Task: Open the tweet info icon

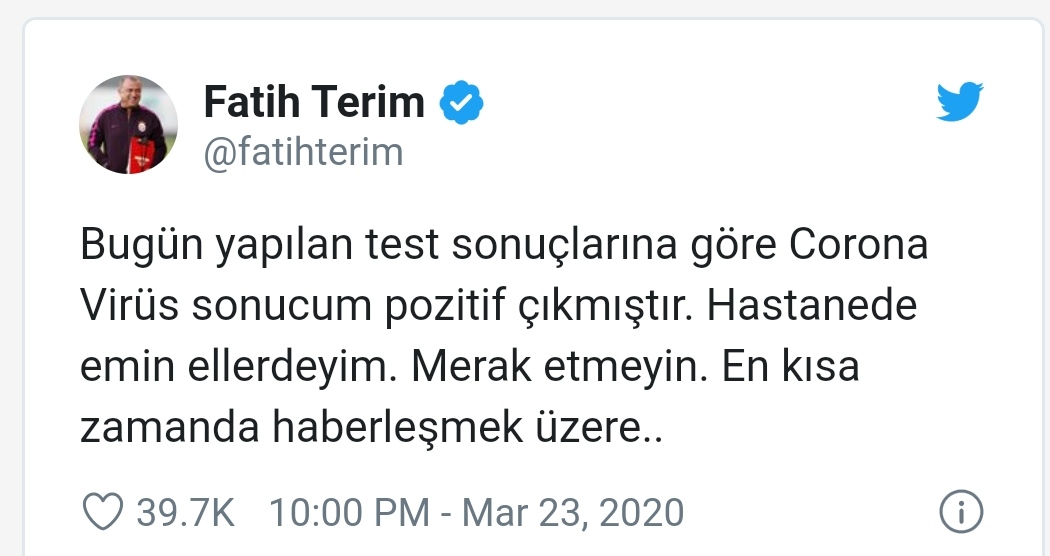Action: point(961,513)
